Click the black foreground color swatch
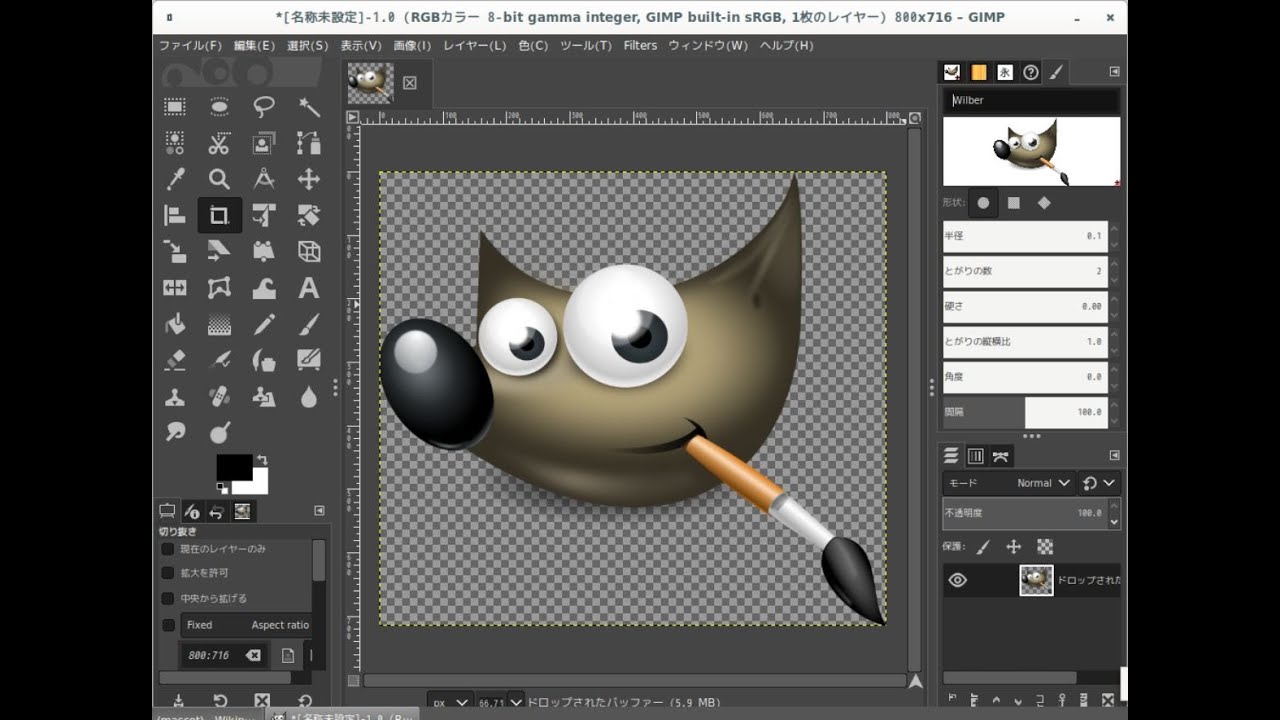This screenshot has height=720, width=1280. tap(233, 467)
